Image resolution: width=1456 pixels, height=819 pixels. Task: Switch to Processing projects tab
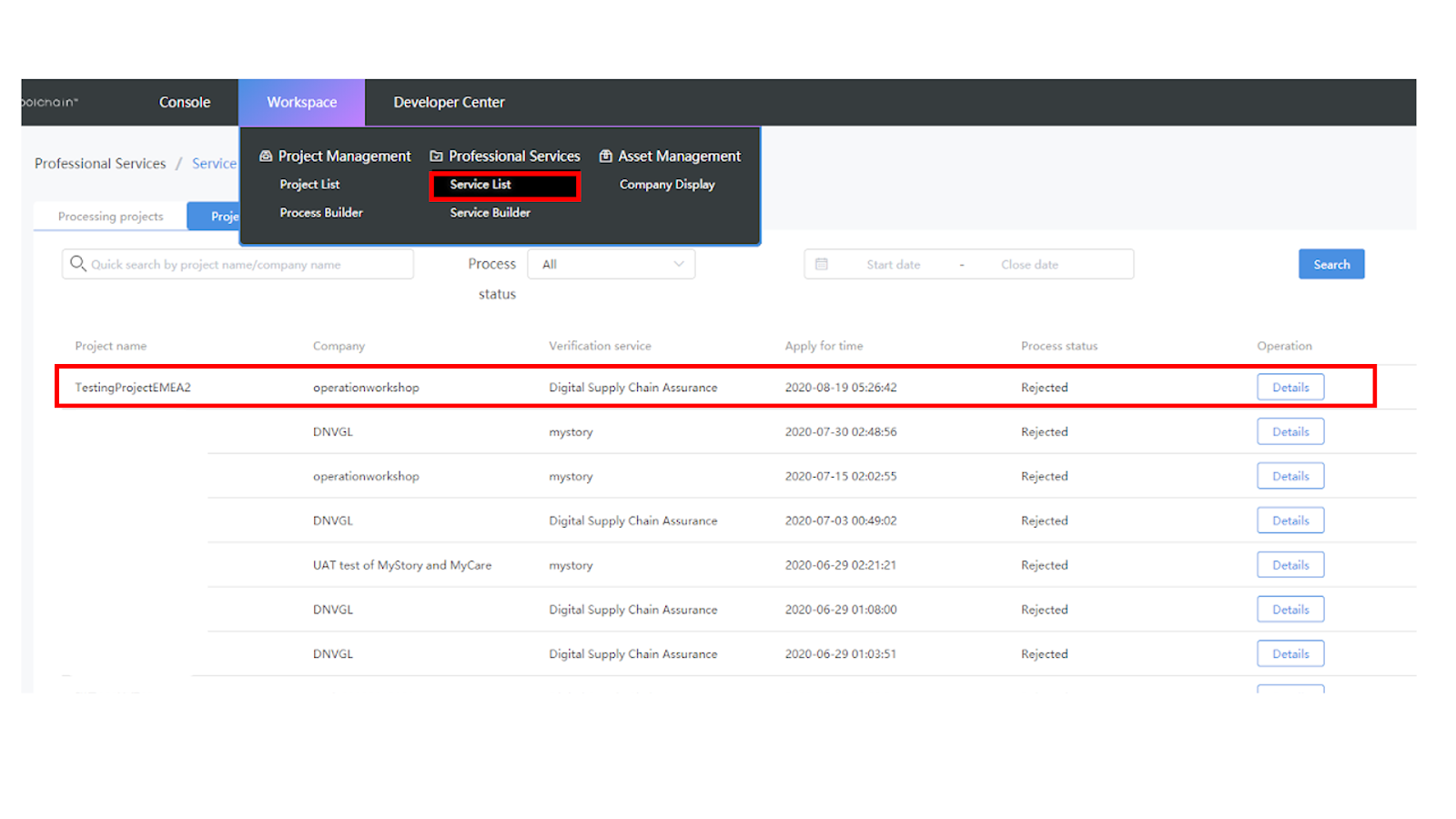[111, 217]
